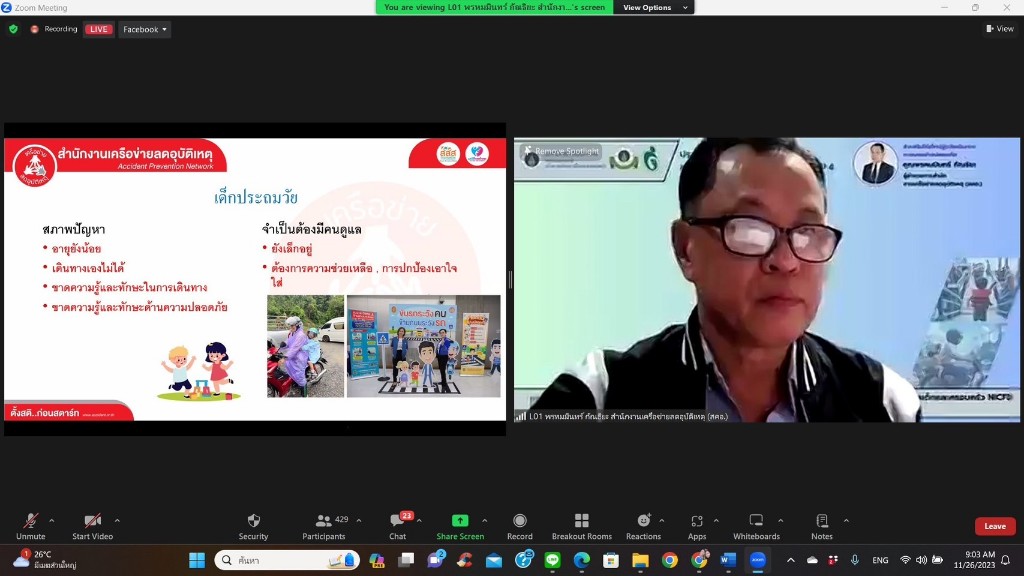Image resolution: width=1024 pixels, height=576 pixels.
Task: Click the OneDrive cloud tray icon
Action: point(812,560)
